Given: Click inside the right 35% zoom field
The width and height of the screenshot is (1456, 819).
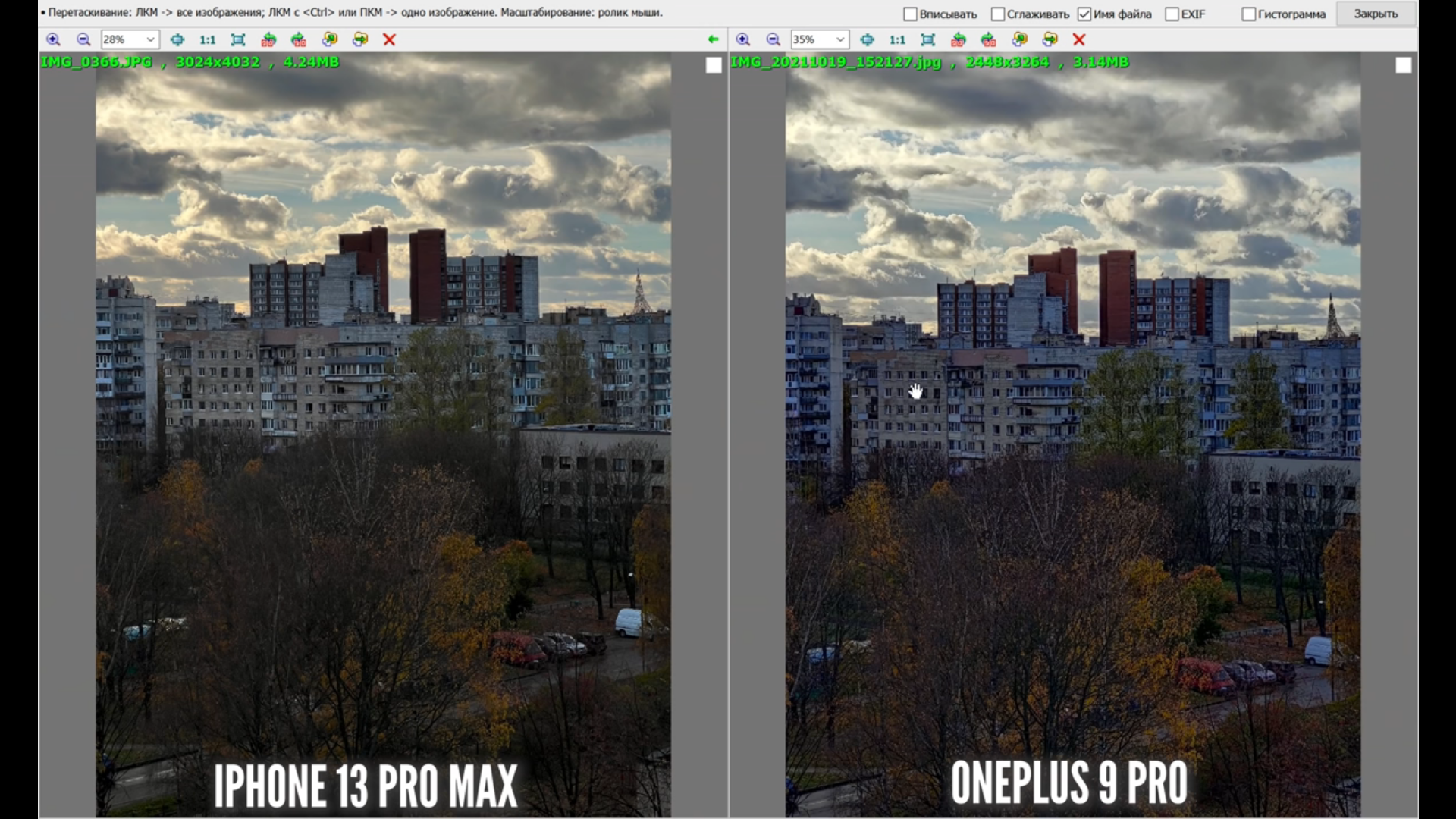Looking at the screenshot, I should [x=811, y=39].
